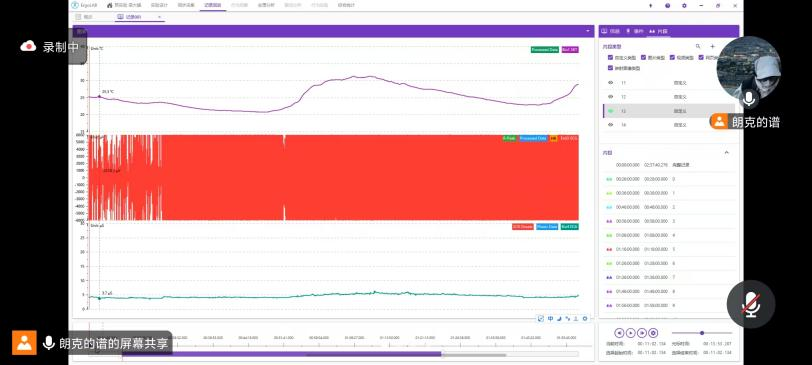Uncheck the first segment type checkbox

(x=611, y=57)
